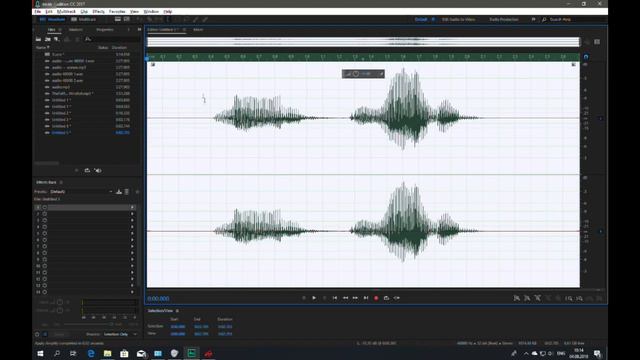Screen dimensions: 640x360
Task: Show Spectral Pitch Display toolbar icon
Action: pos(127,19)
